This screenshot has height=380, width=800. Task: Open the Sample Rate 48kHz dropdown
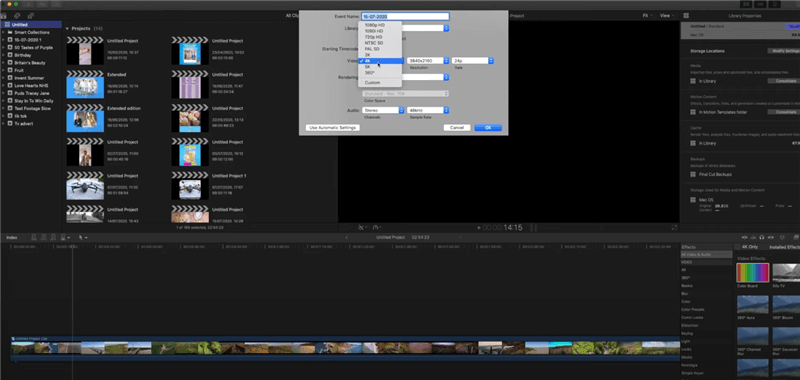pos(428,110)
